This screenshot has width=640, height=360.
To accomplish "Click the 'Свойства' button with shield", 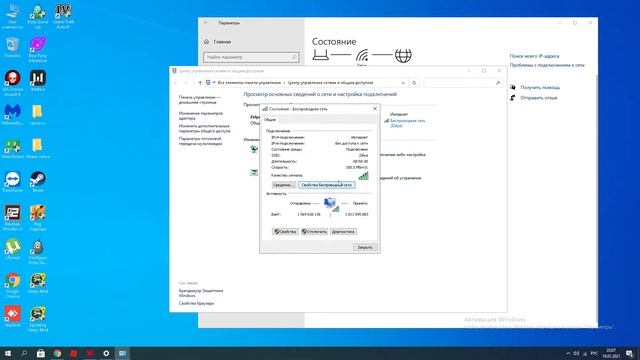I will click(x=285, y=231).
